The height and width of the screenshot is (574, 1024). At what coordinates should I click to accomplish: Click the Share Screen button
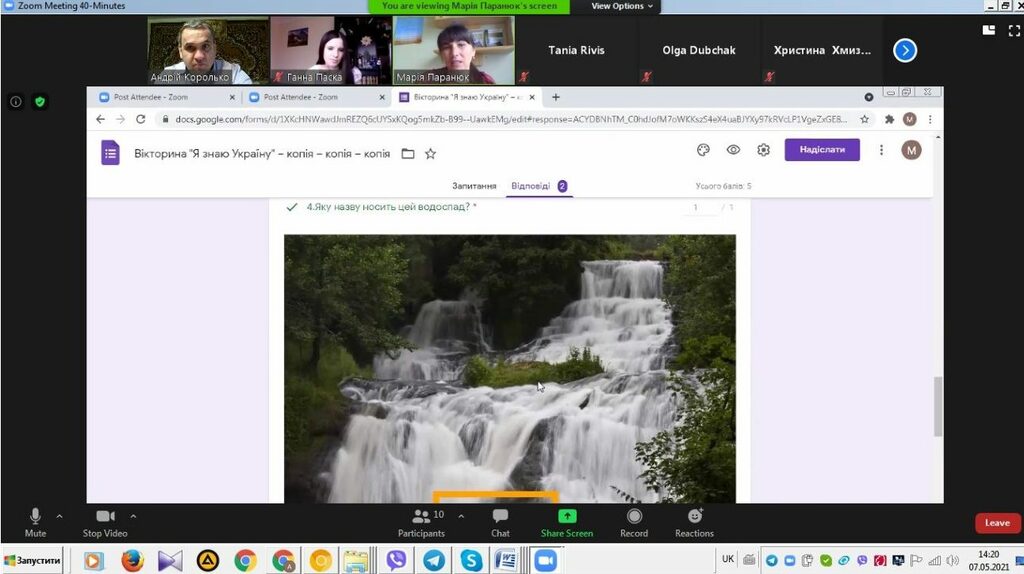[567, 521]
